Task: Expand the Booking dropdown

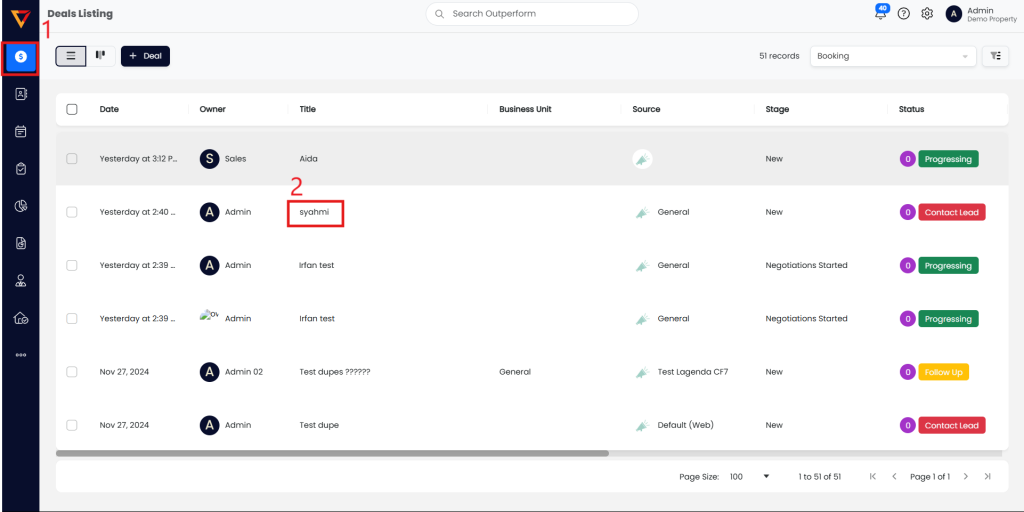Action: [x=893, y=56]
